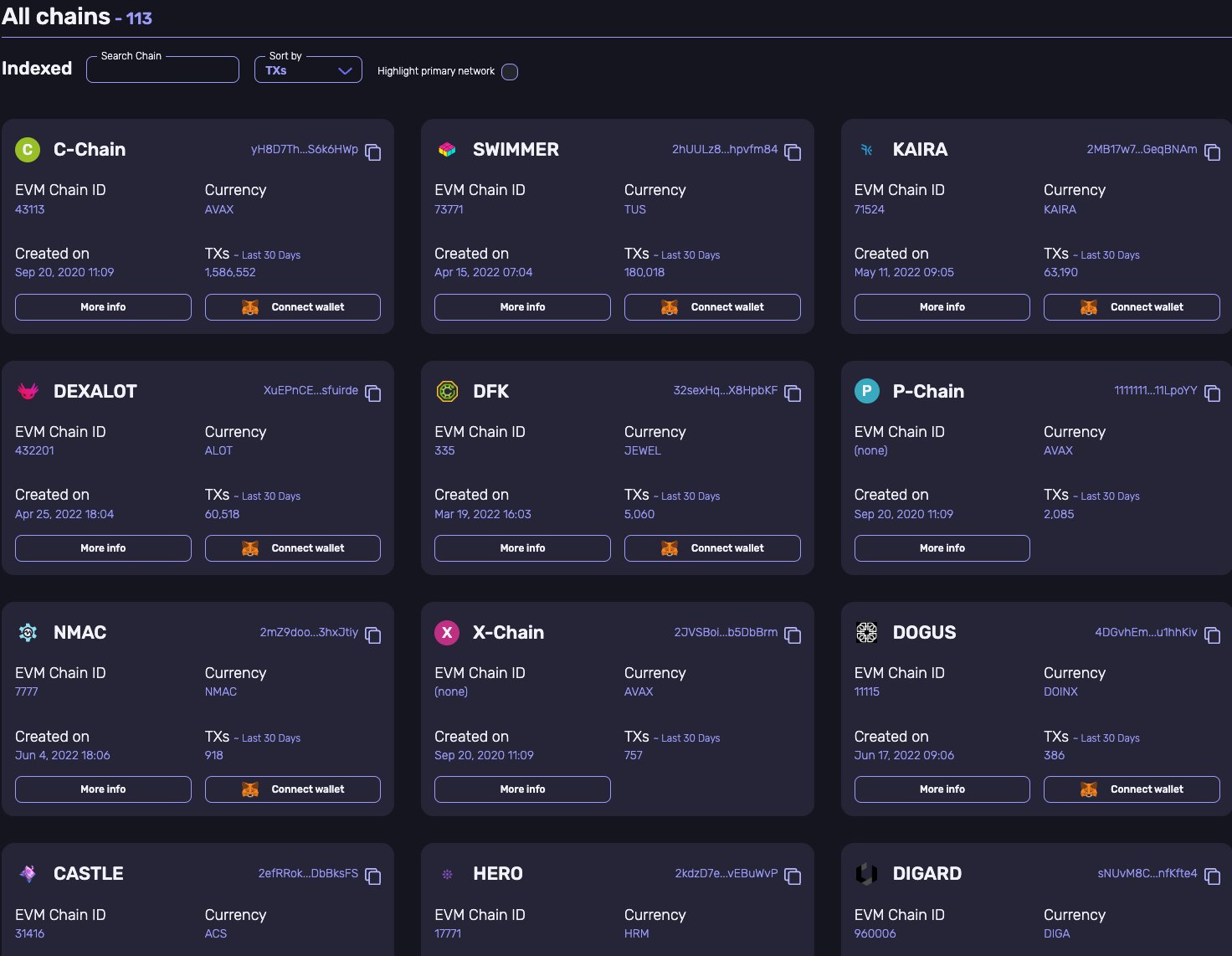Viewport: 1232px width, 956px height.
Task: Copy the DOGUS chain ID
Action: [1212, 635]
